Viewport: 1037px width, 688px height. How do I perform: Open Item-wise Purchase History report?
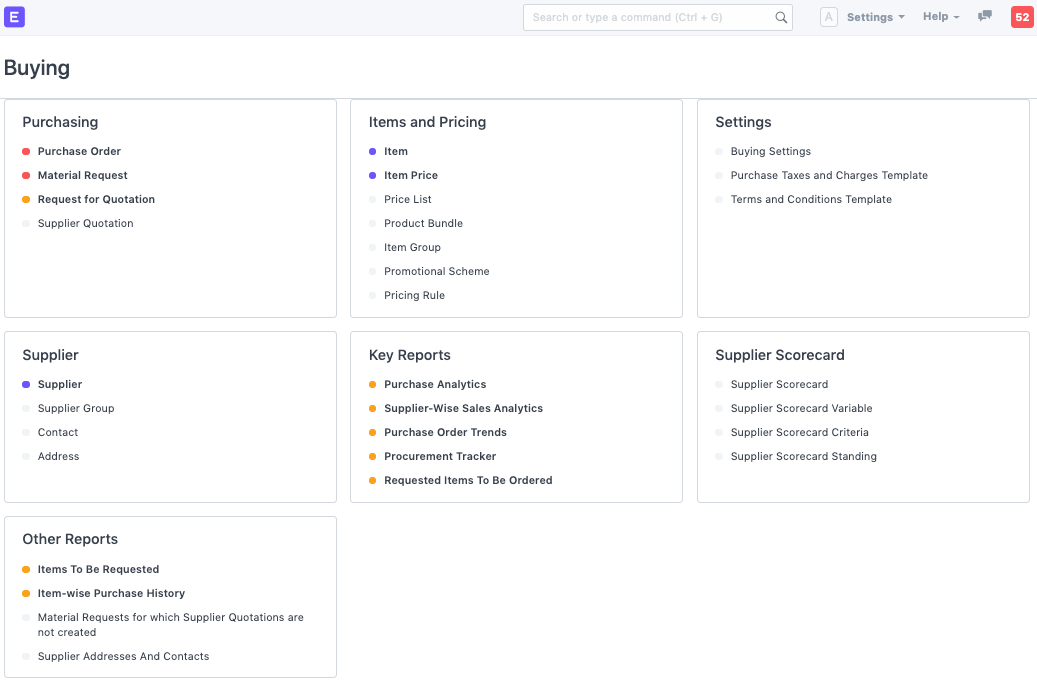pos(111,594)
